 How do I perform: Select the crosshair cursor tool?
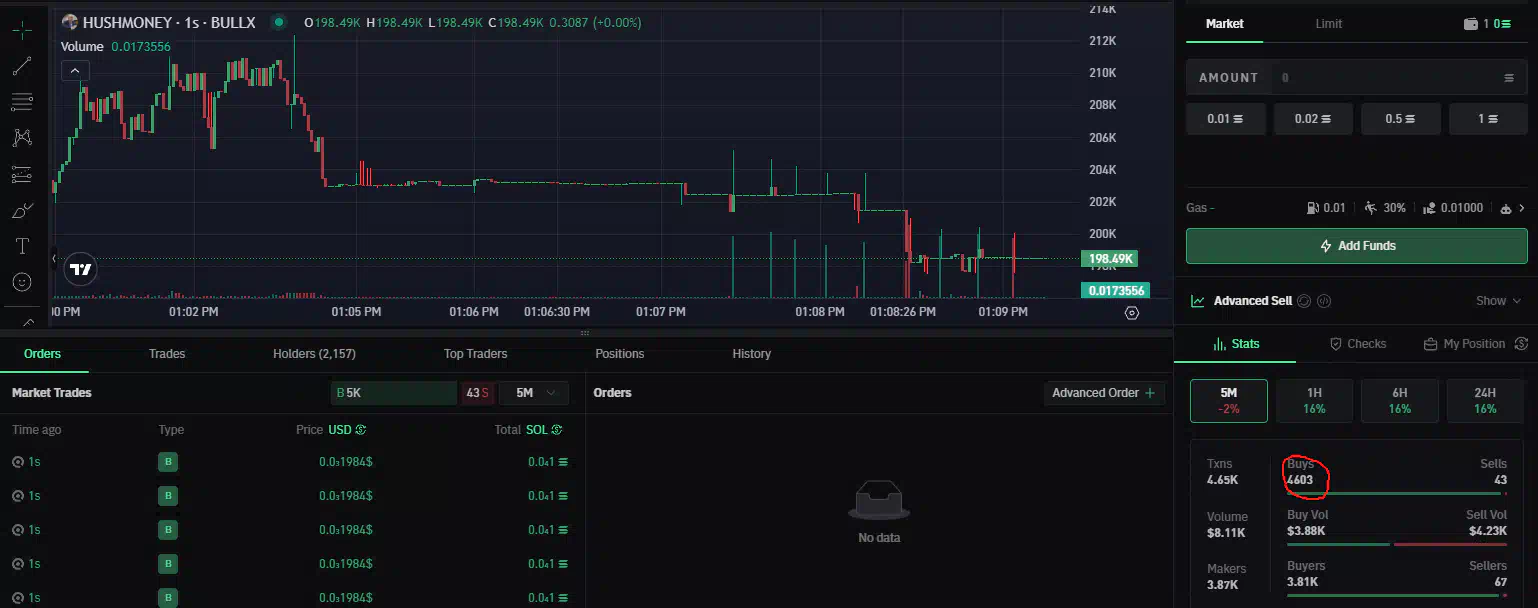pos(22,30)
